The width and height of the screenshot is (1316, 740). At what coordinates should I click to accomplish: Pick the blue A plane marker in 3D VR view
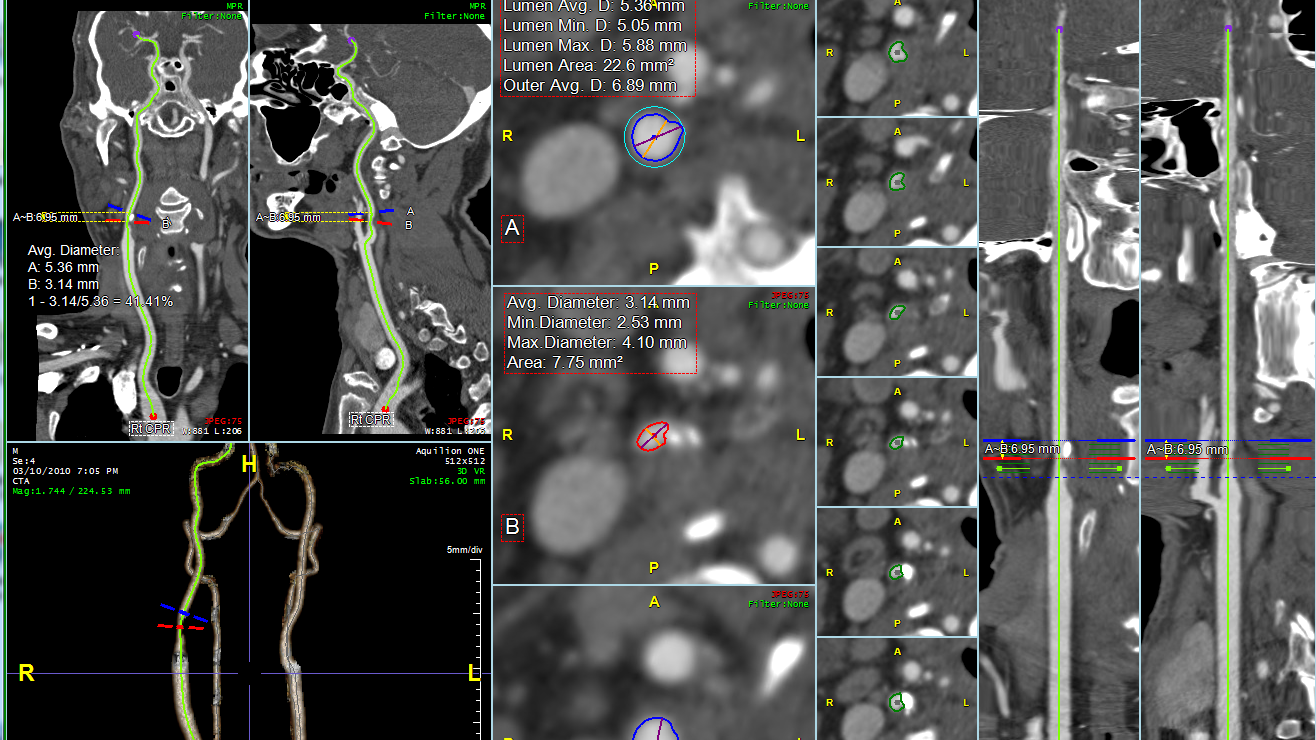point(184,612)
